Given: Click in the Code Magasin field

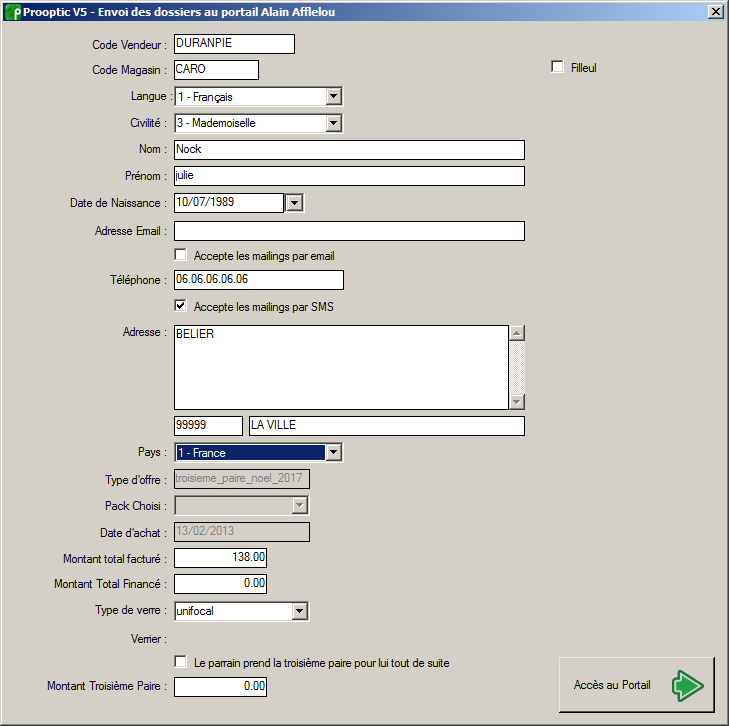Looking at the screenshot, I should point(217,70).
